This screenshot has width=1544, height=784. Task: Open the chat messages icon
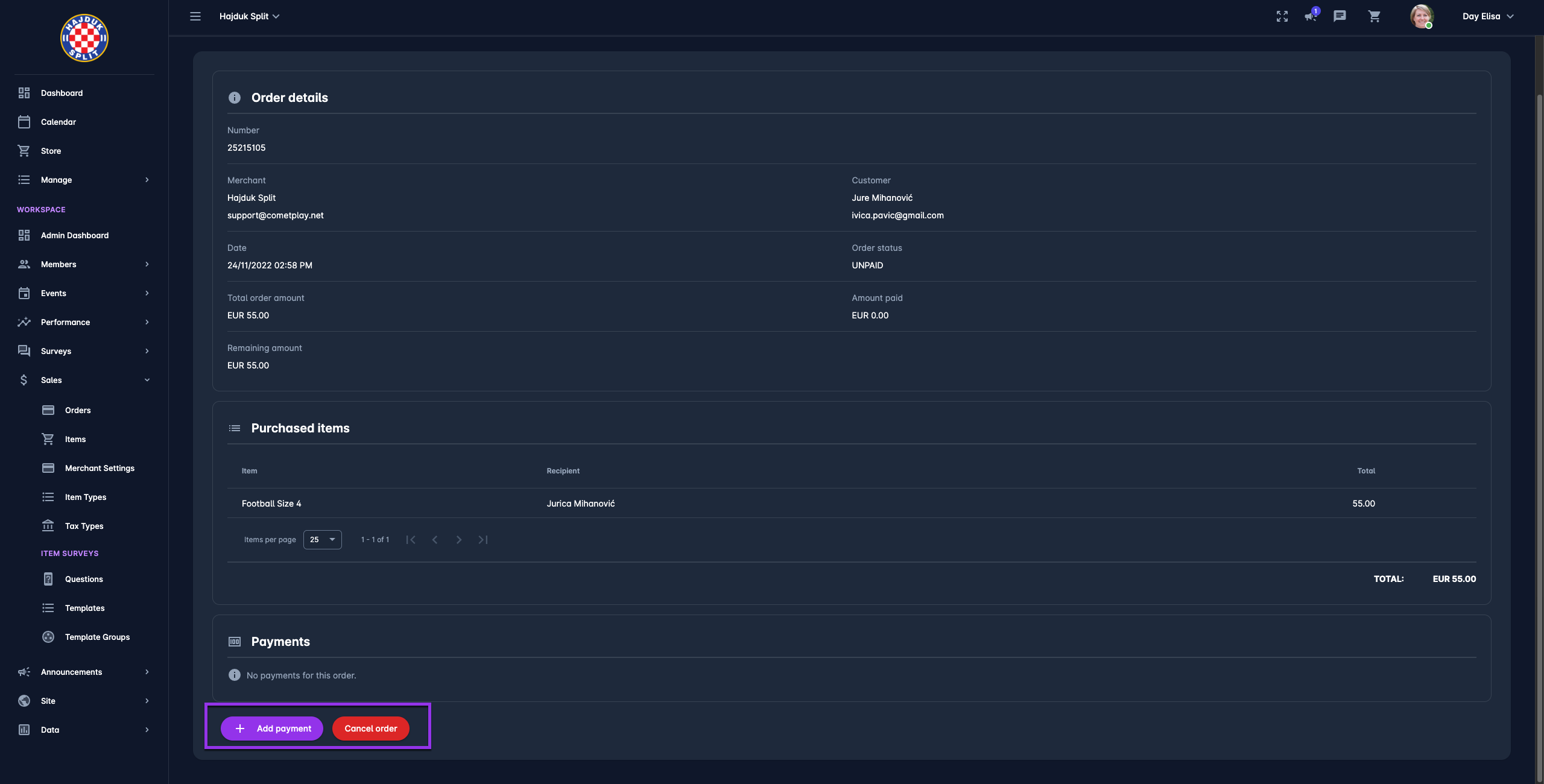tap(1340, 16)
